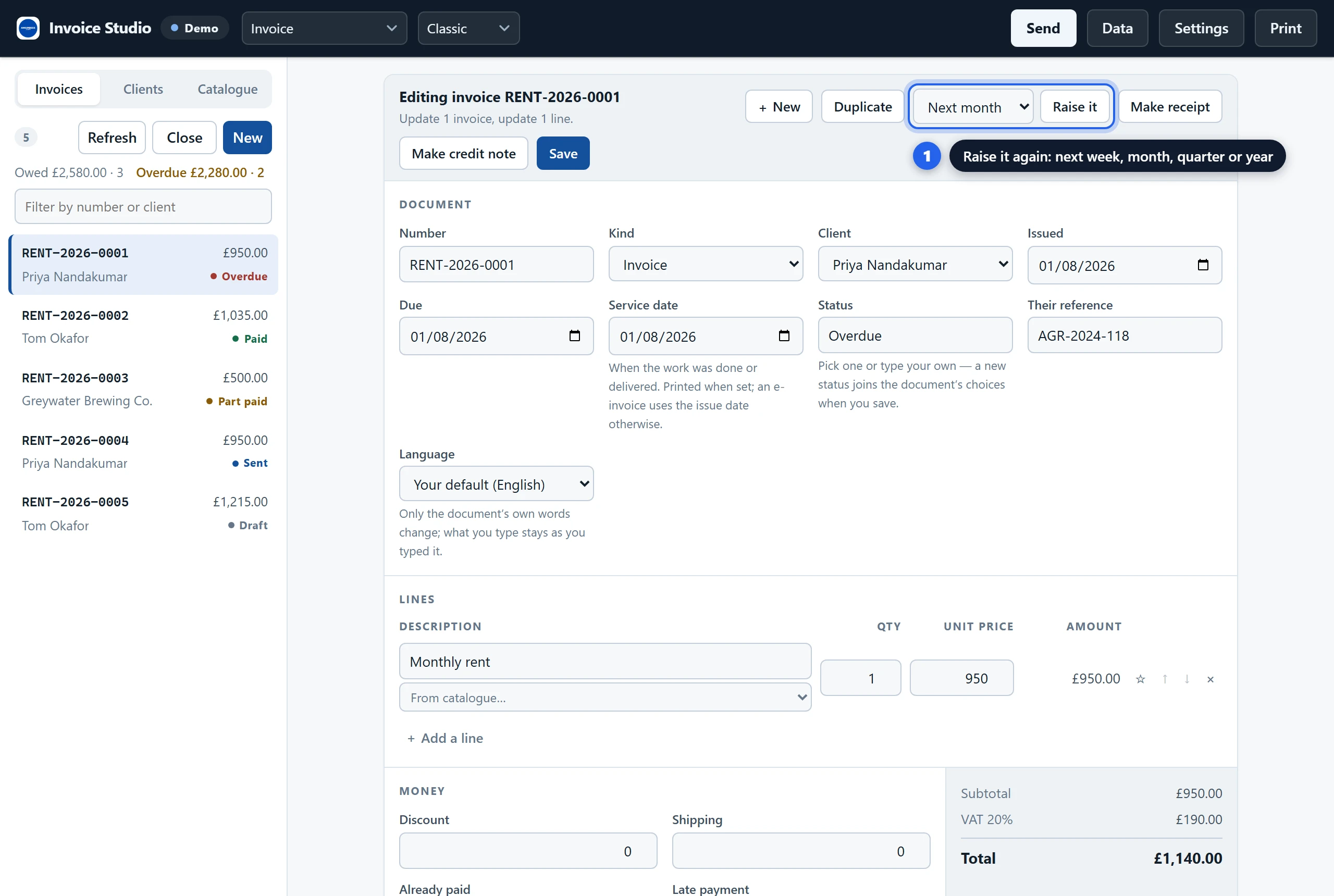This screenshot has width=1334, height=896.
Task: Click Add a line link
Action: pyautogui.click(x=445, y=738)
